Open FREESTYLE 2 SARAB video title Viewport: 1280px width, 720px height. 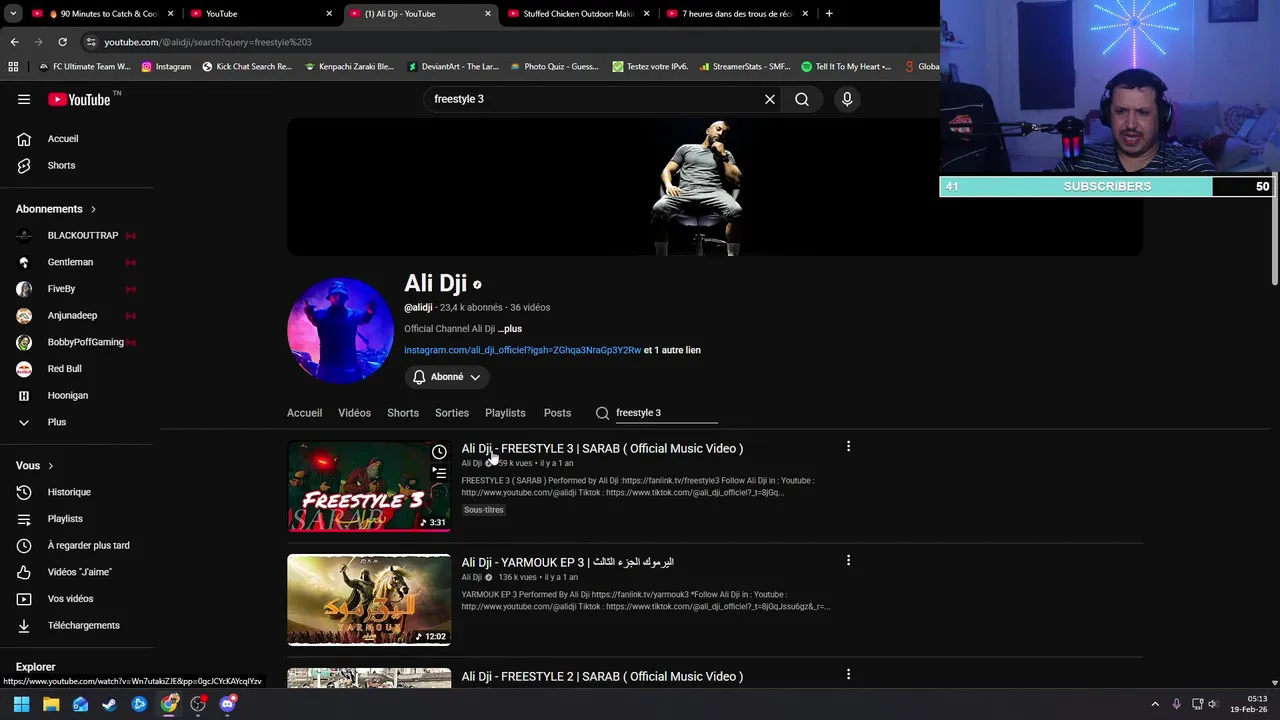(x=602, y=677)
